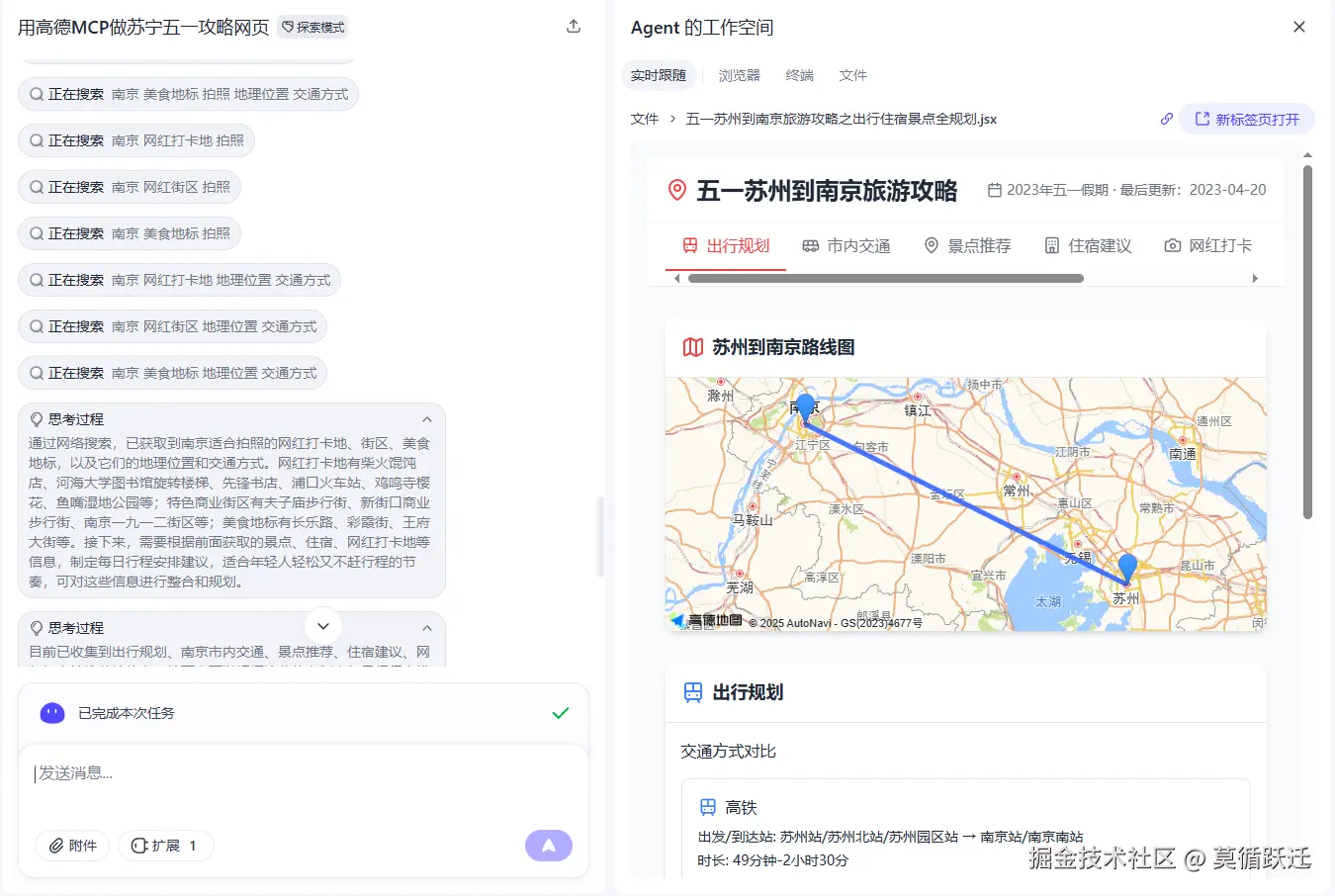The width and height of the screenshot is (1335, 896).
Task: Click the map icon beside 苏州到南京路线图
Action: point(693,347)
